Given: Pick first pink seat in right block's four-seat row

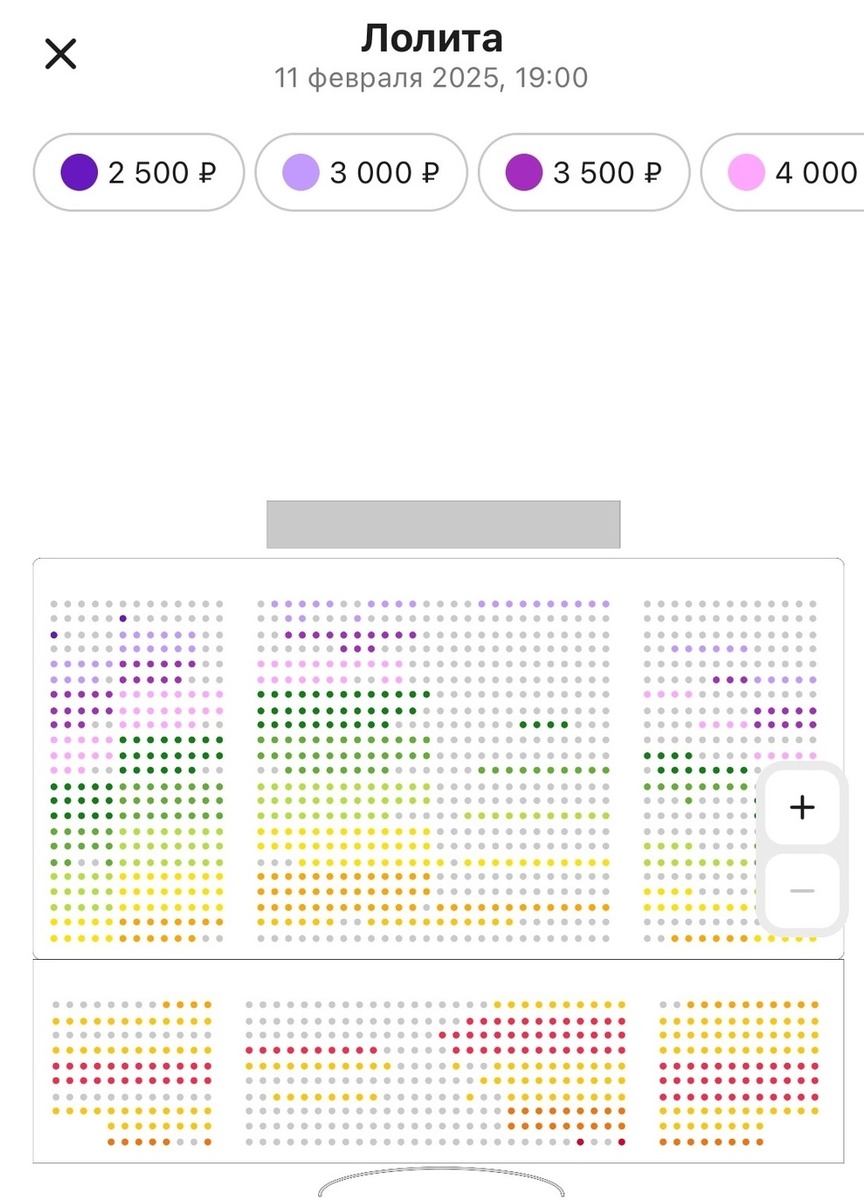Looking at the screenshot, I should click(x=647, y=694).
